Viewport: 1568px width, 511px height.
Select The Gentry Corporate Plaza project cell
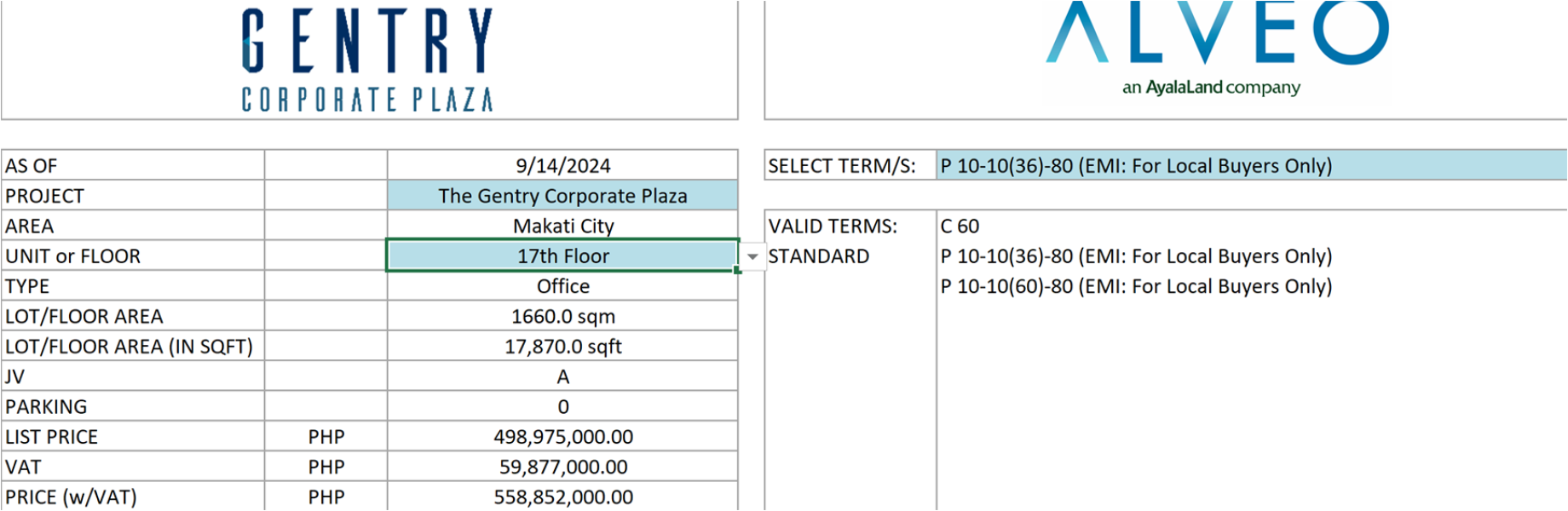562,196
